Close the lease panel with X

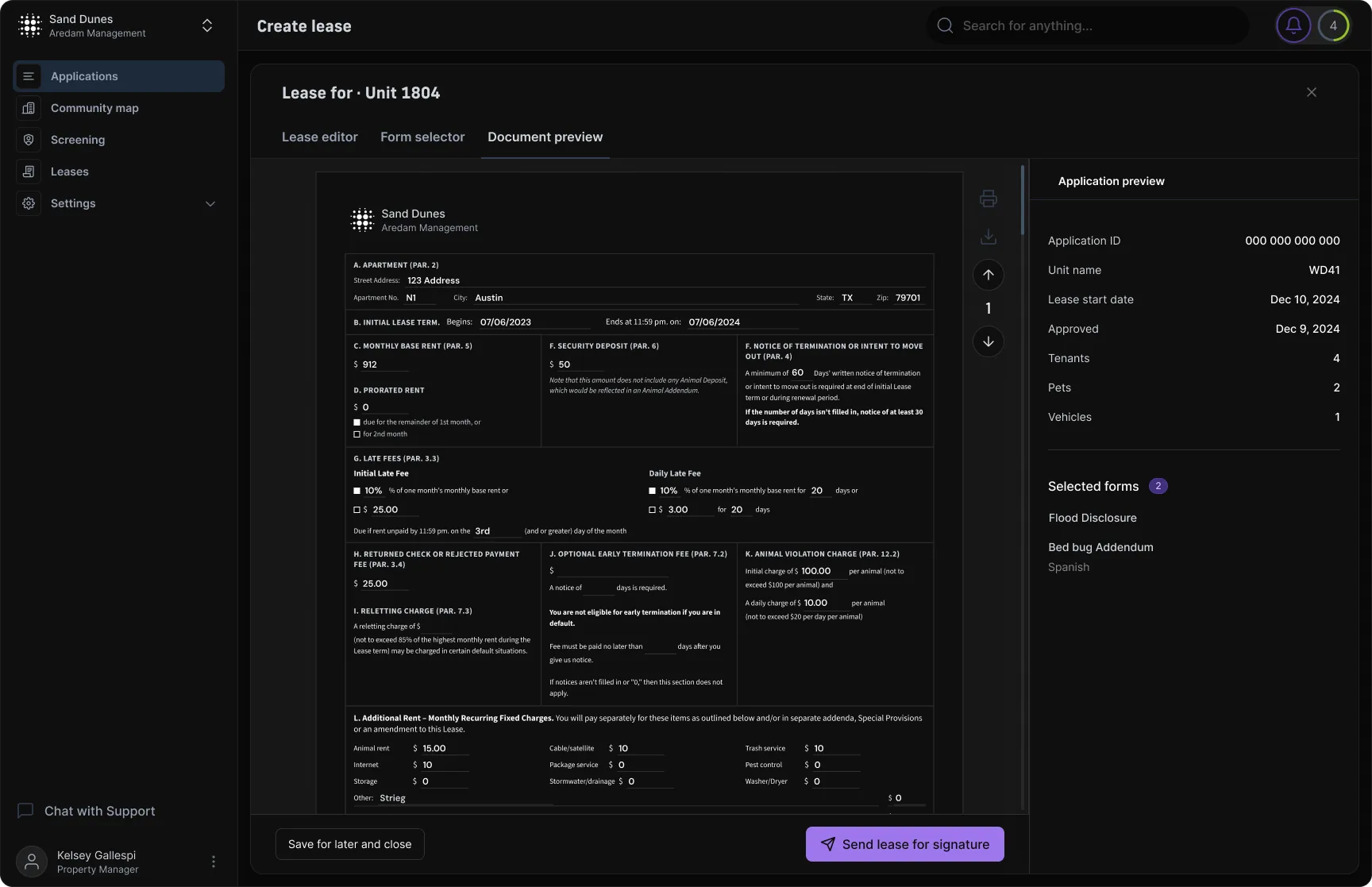tap(1312, 92)
